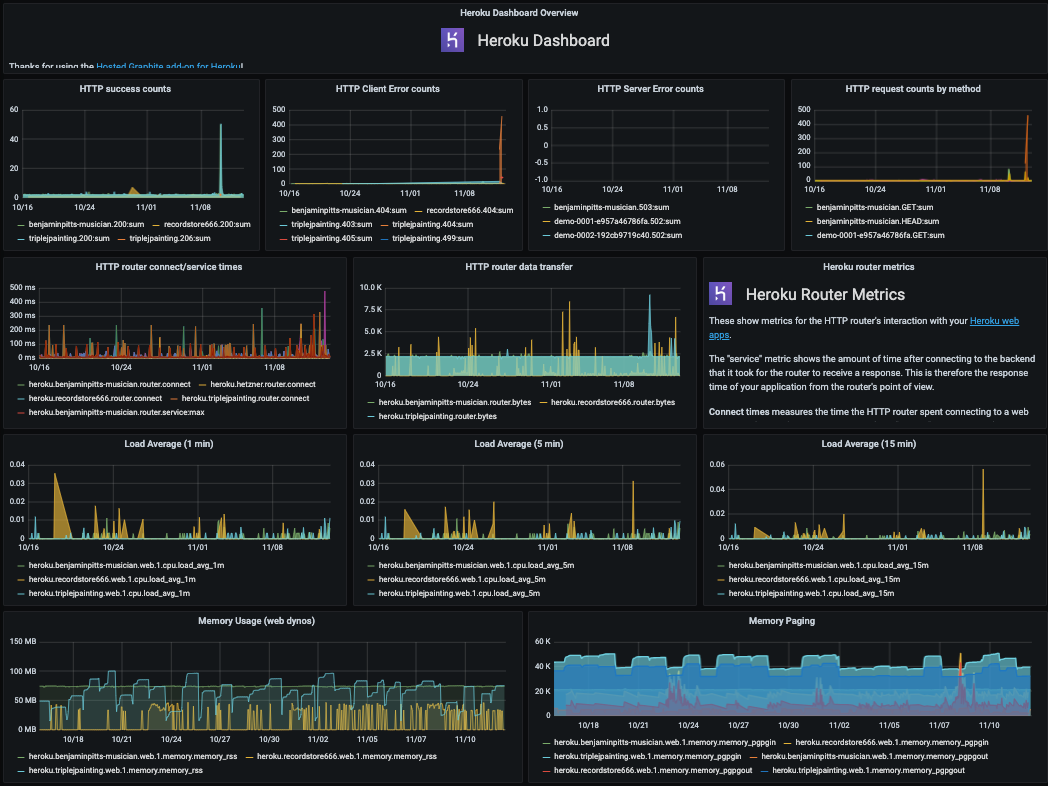Open the Memory Usage (web dynos) title menu
The image size is (1048, 786).
click(257, 621)
